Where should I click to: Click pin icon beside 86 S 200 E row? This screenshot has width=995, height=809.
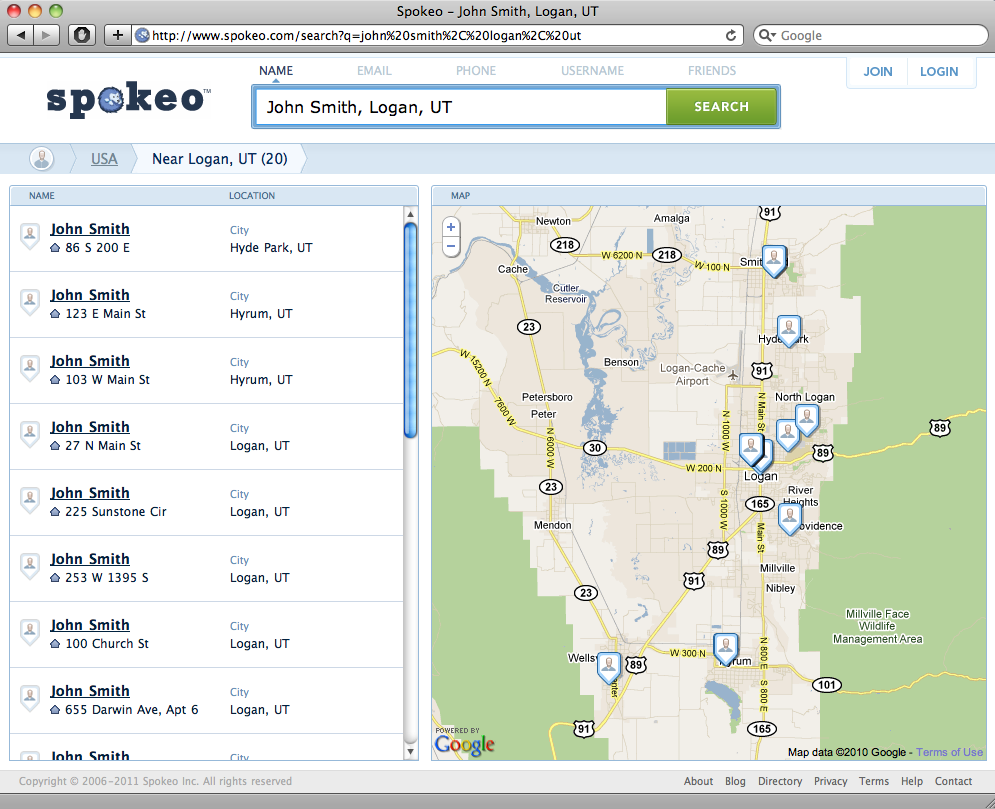(x=30, y=236)
